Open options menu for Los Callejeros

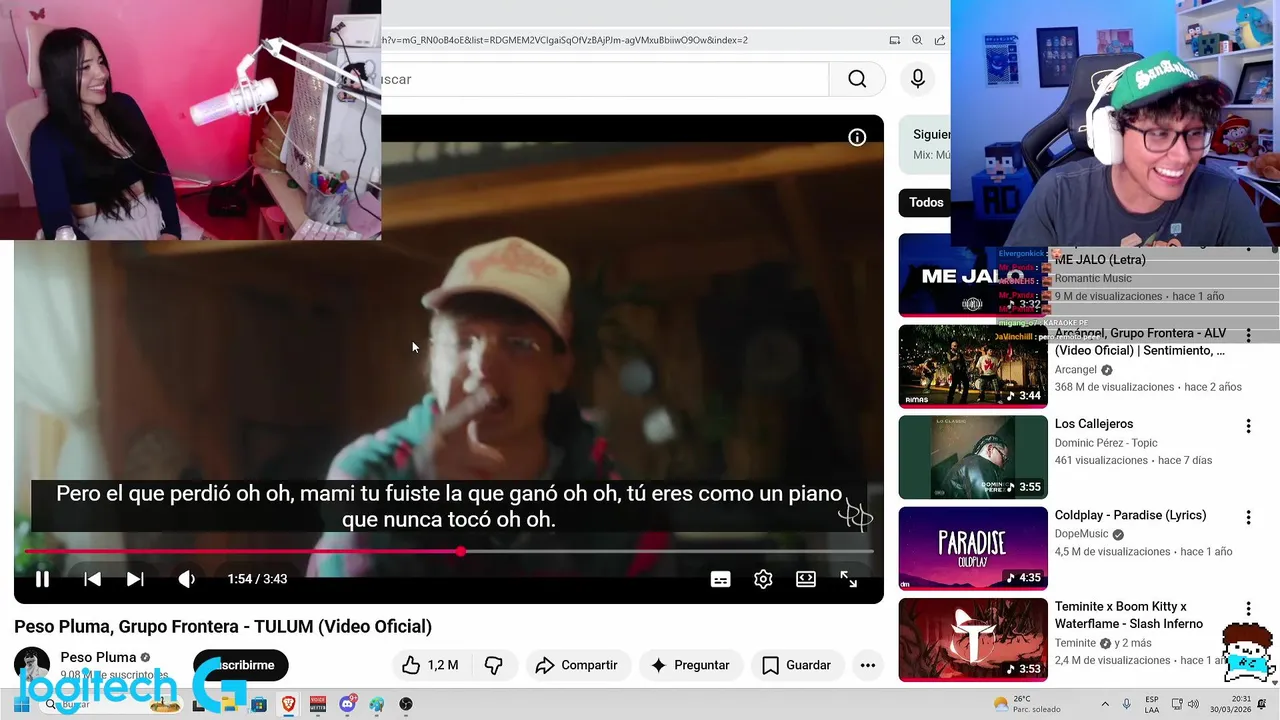tap(1248, 426)
